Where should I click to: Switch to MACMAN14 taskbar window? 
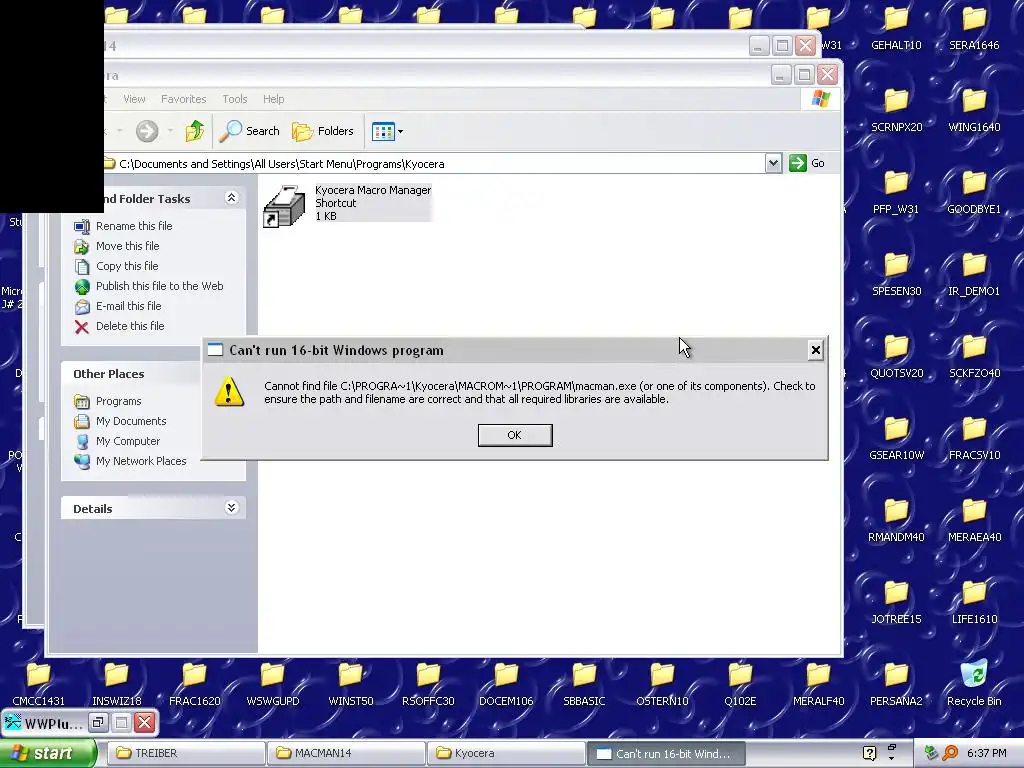(346, 754)
